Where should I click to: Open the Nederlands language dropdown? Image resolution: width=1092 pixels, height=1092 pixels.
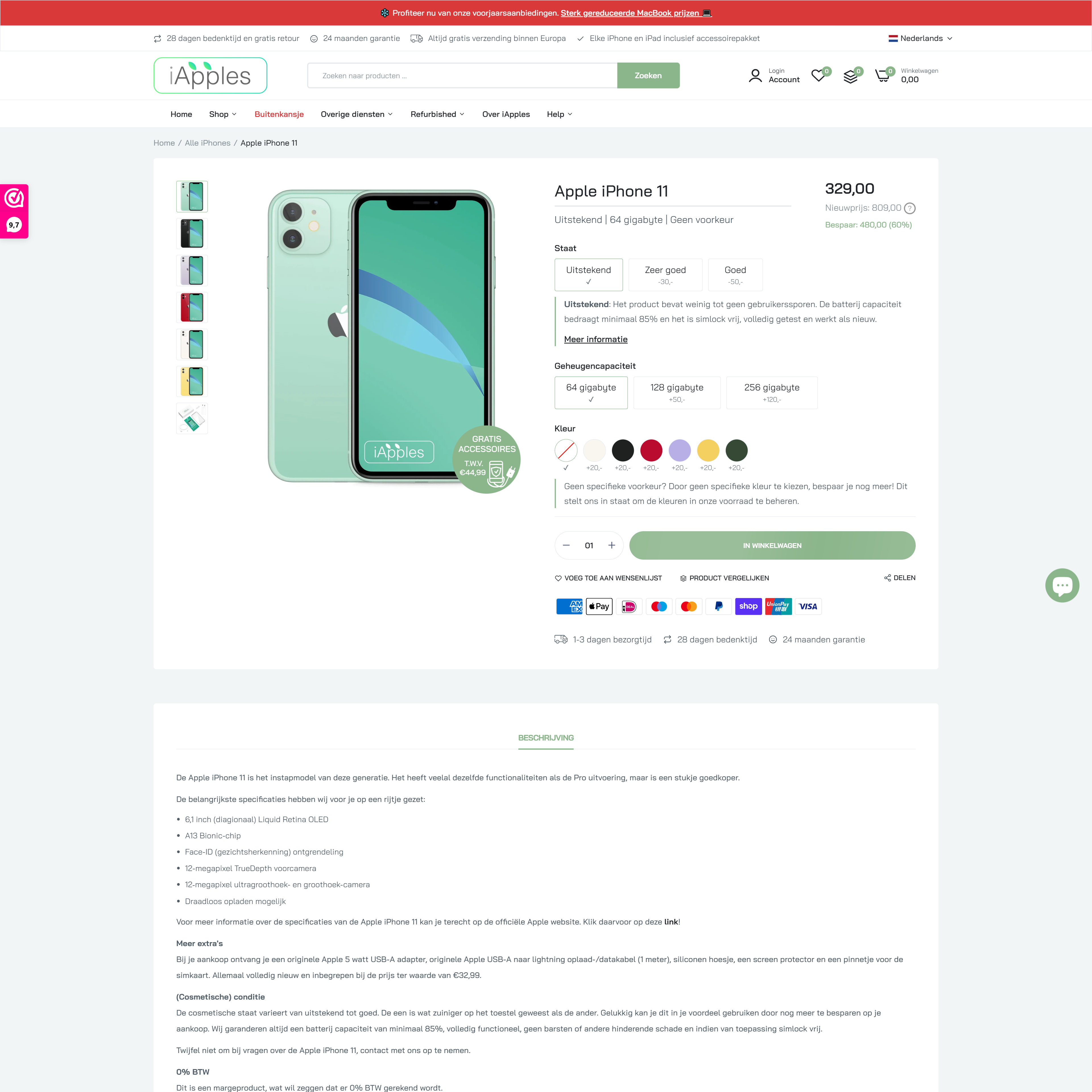click(x=920, y=38)
